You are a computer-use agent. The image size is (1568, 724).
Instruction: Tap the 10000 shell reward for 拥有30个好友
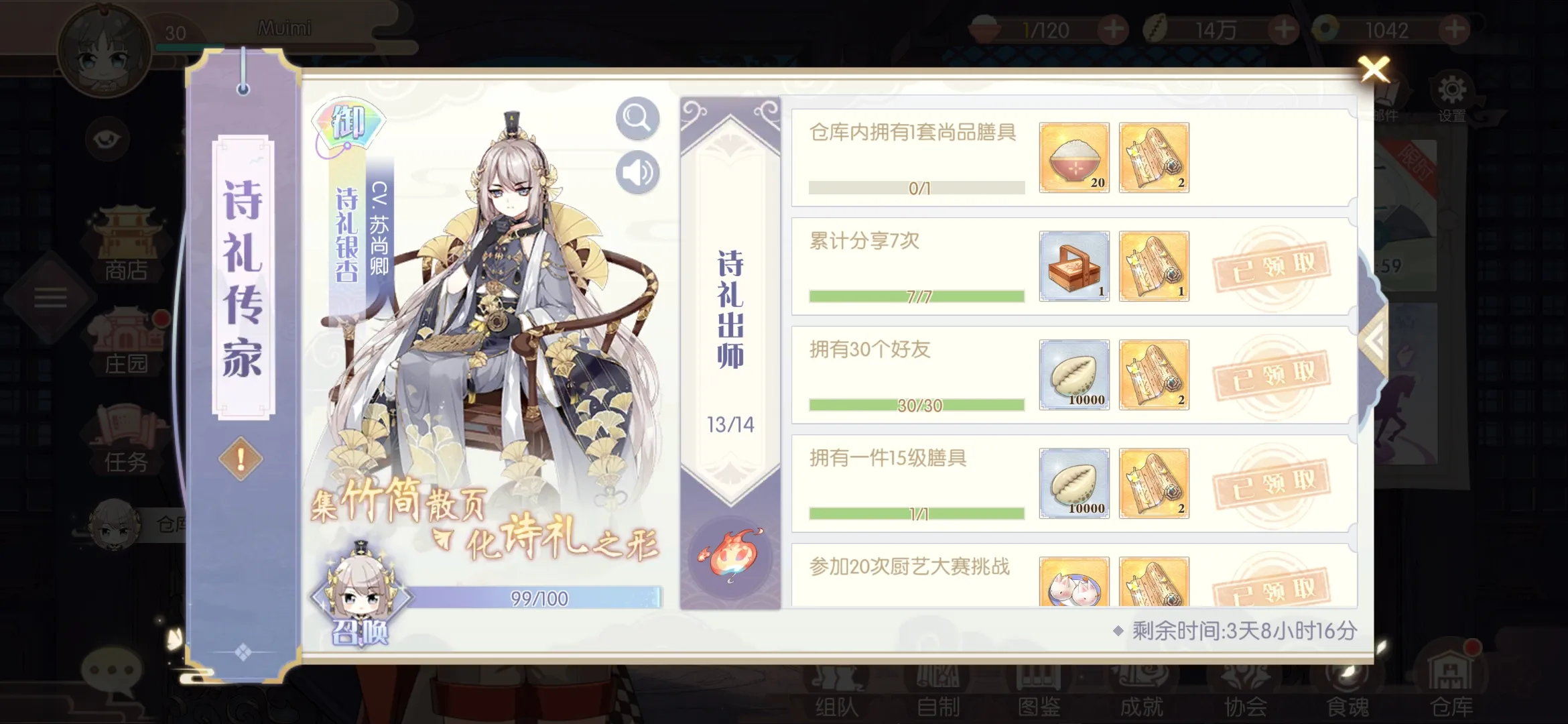tap(1074, 375)
